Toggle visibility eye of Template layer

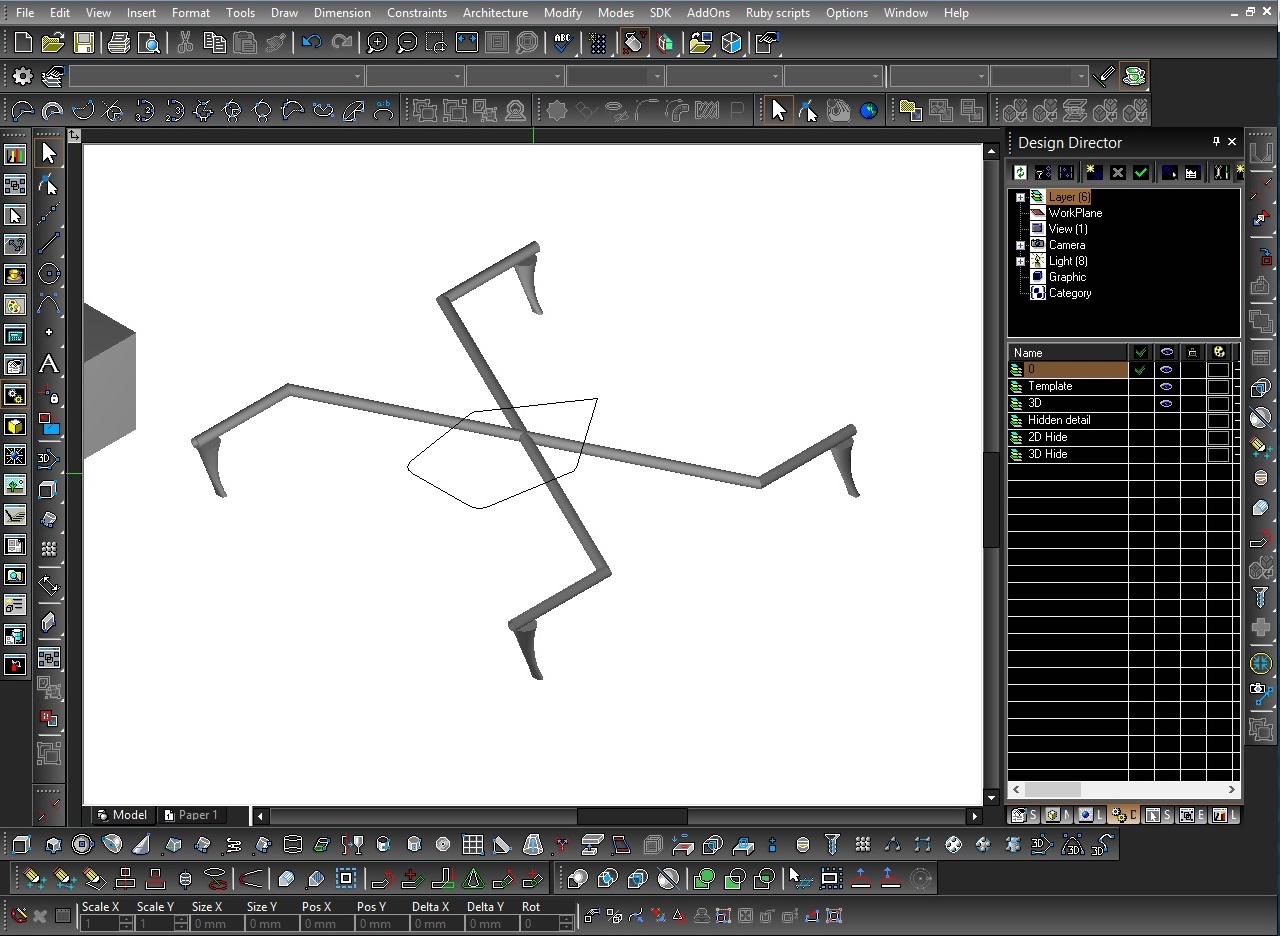click(1166, 386)
